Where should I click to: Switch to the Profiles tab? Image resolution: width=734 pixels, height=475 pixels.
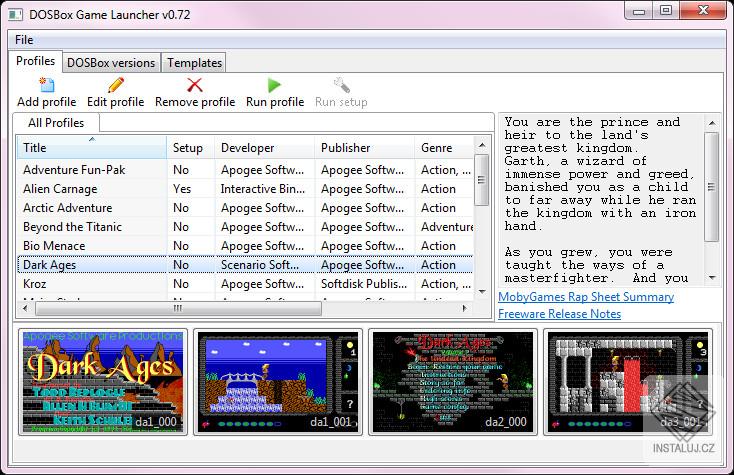pos(36,61)
